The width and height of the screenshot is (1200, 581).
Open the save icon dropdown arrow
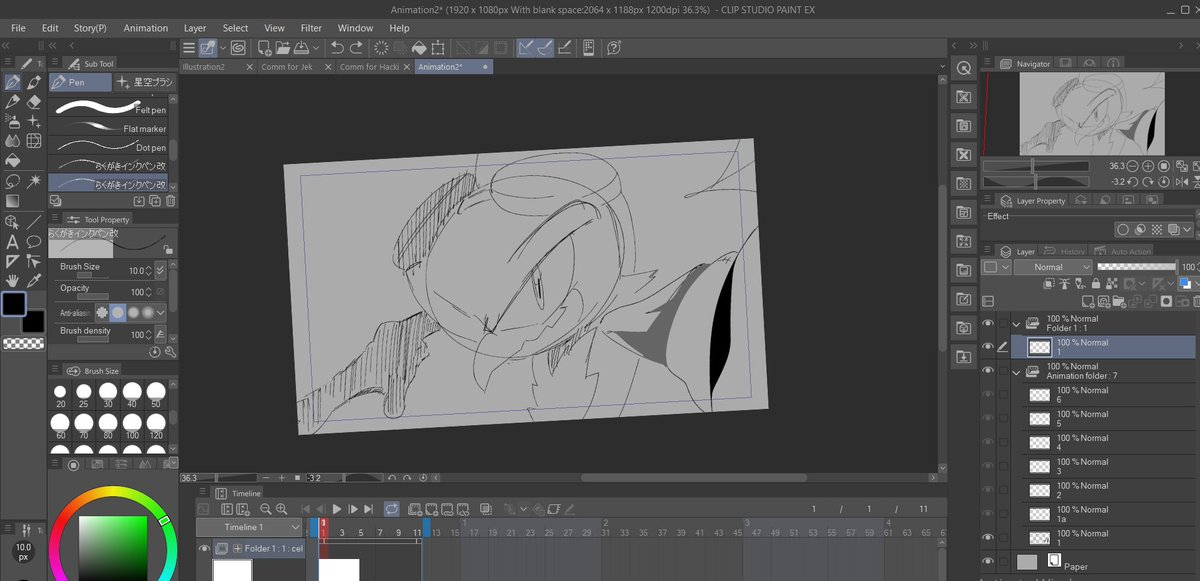tap(318, 47)
